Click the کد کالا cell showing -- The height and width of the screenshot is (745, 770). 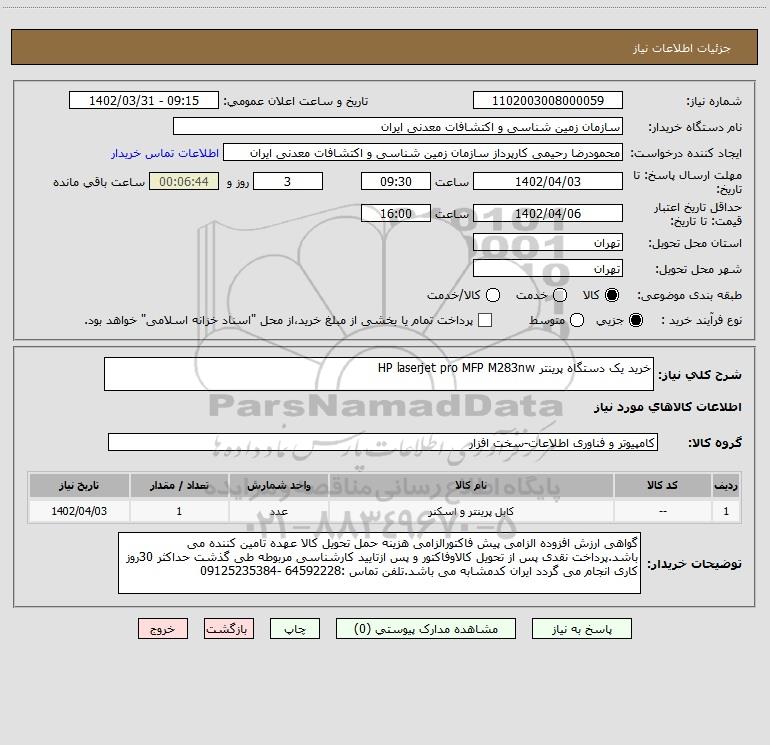point(662,511)
